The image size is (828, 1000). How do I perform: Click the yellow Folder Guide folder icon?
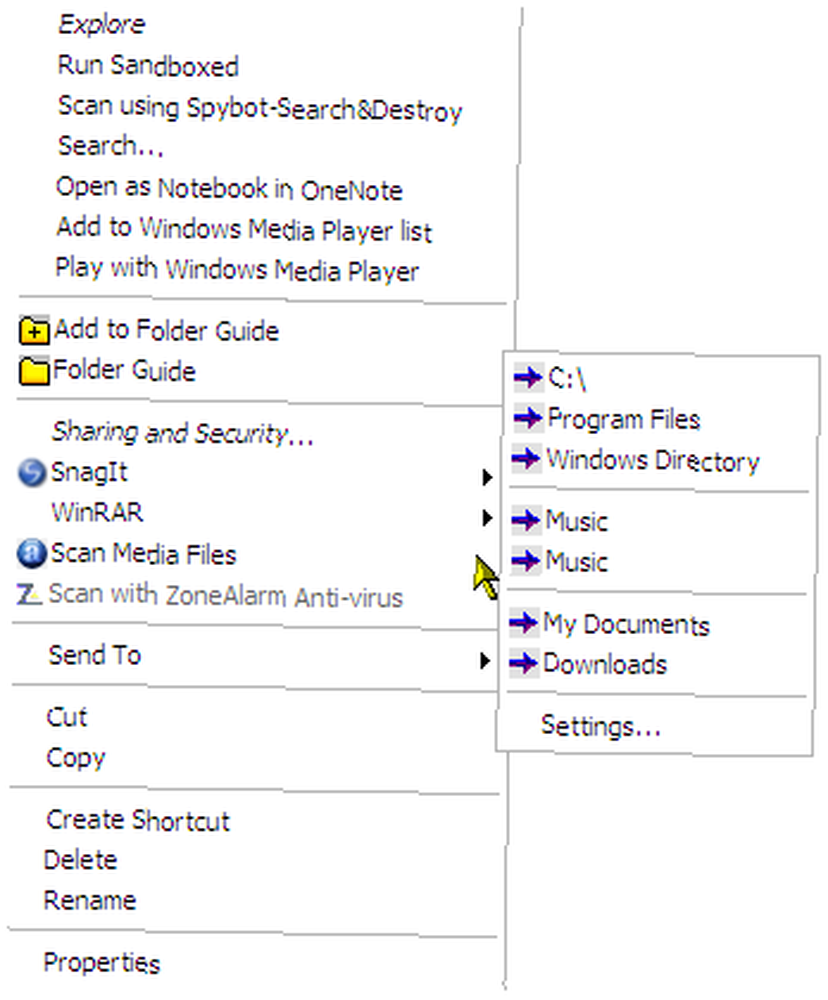(35, 371)
